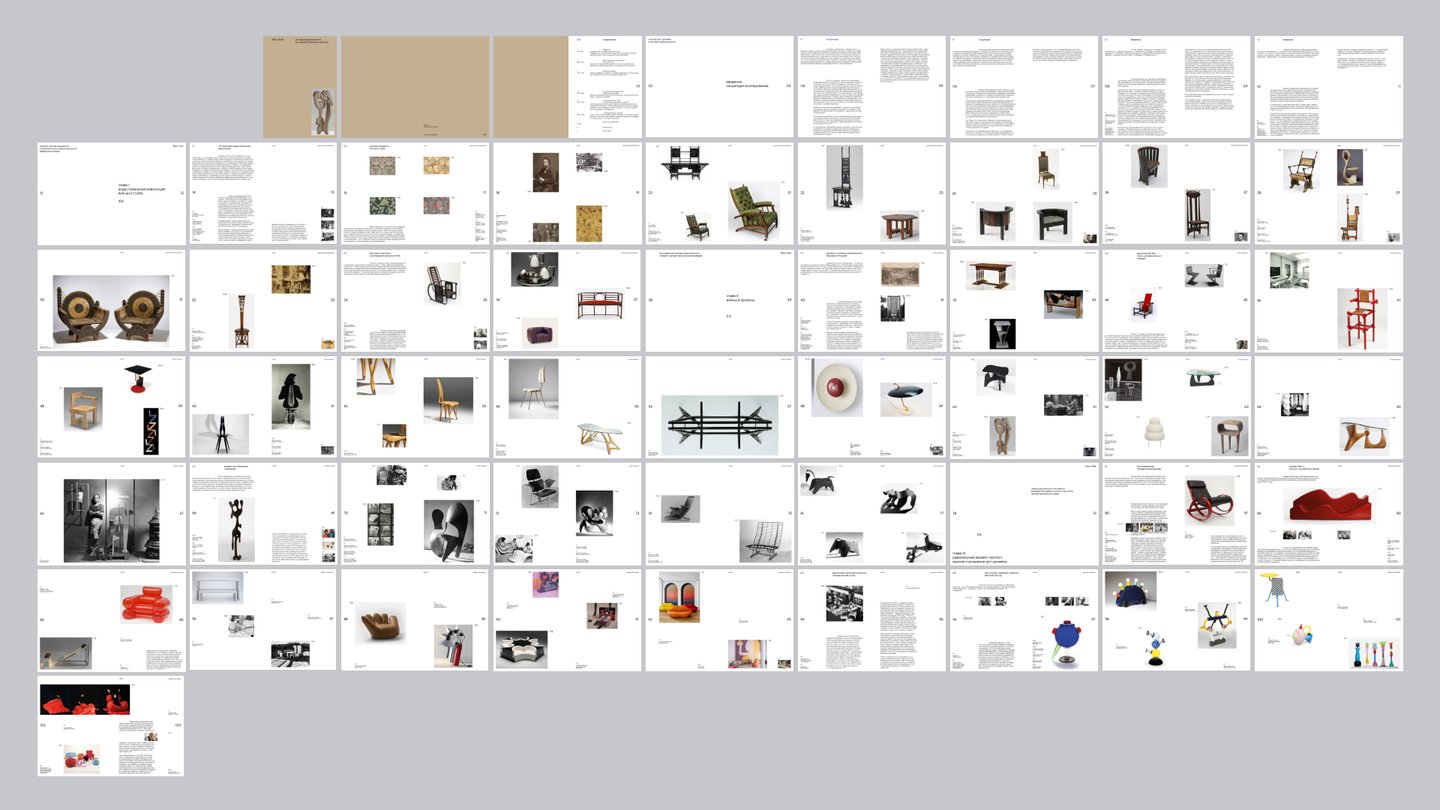Open spread with wooden block chair and zigzag

pos(111,407)
